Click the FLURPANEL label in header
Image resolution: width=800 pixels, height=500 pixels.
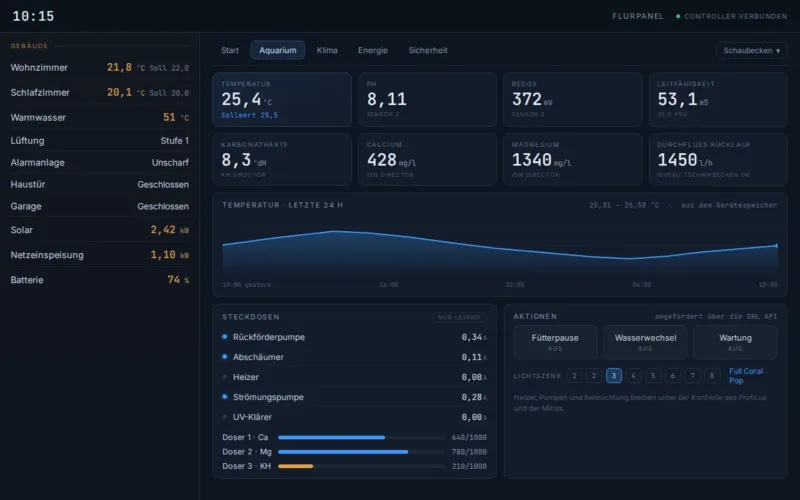click(x=638, y=16)
